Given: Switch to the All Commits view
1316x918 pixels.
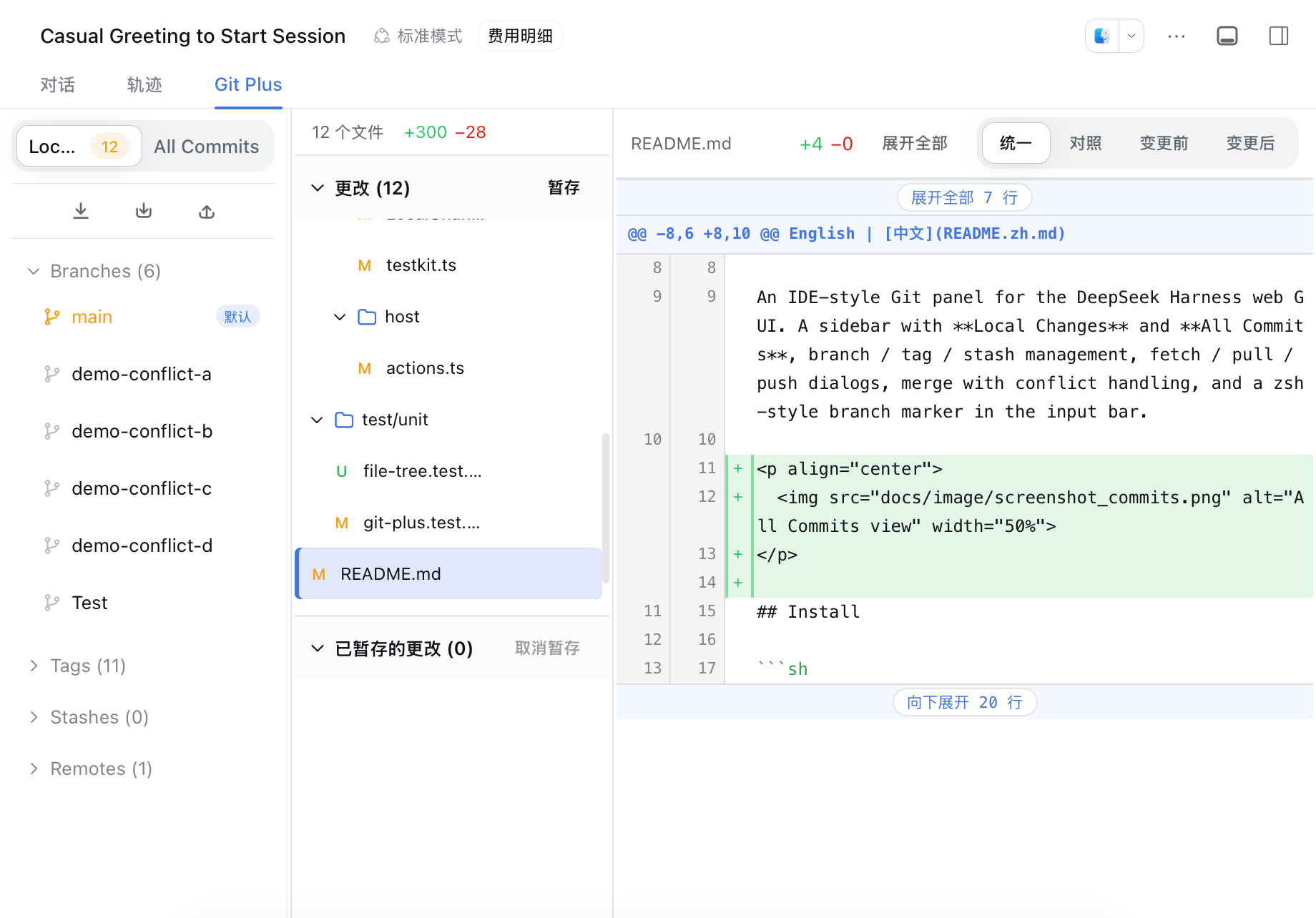Looking at the screenshot, I should 207,147.
